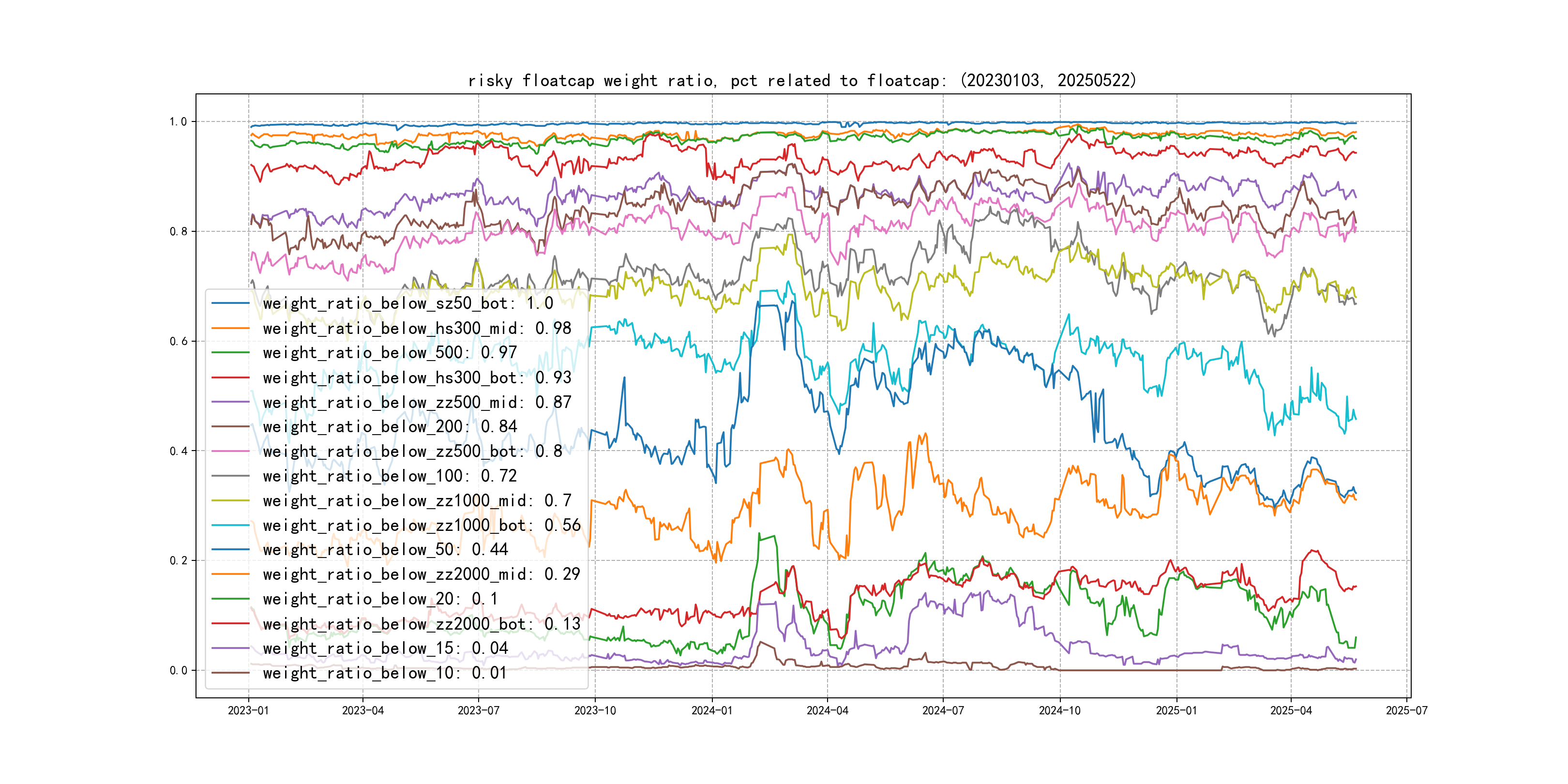Click legend entry weight_ratio_below_hs300_mid
The image size is (1568, 784).
(x=417, y=328)
